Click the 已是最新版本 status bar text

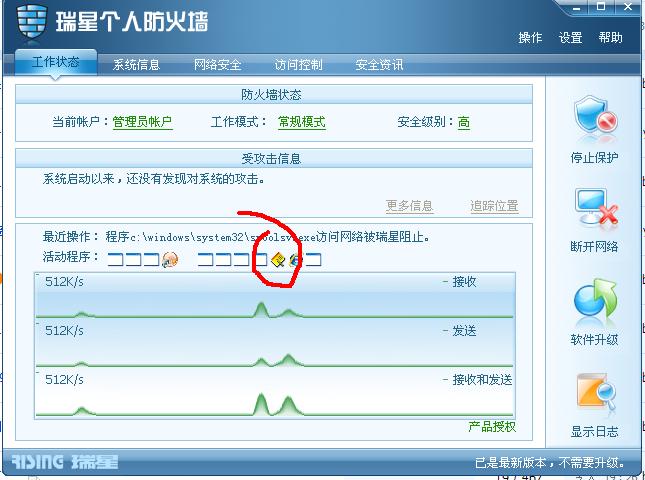[x=550, y=463]
